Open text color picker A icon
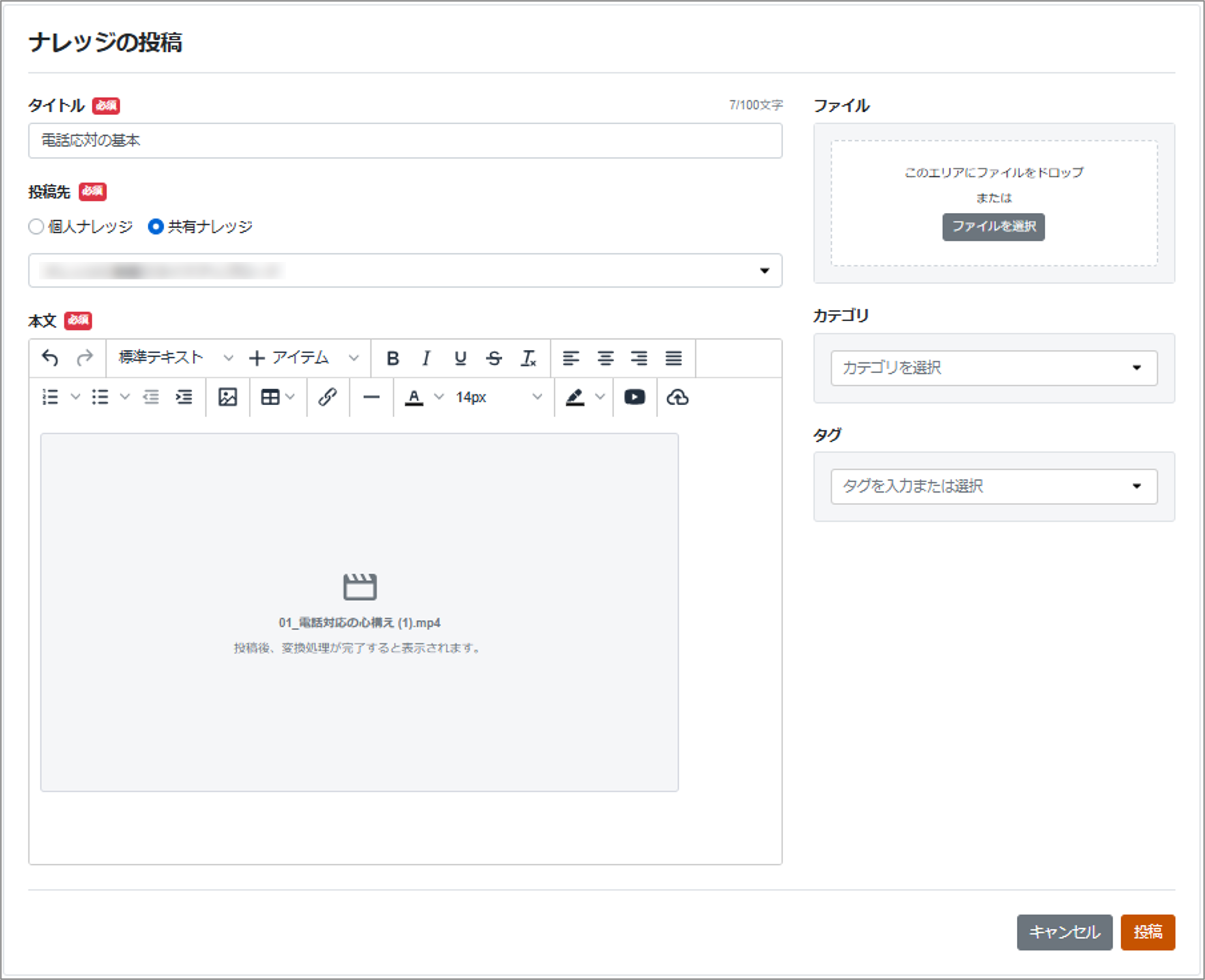Viewport: 1205px width, 980px height. [414, 397]
